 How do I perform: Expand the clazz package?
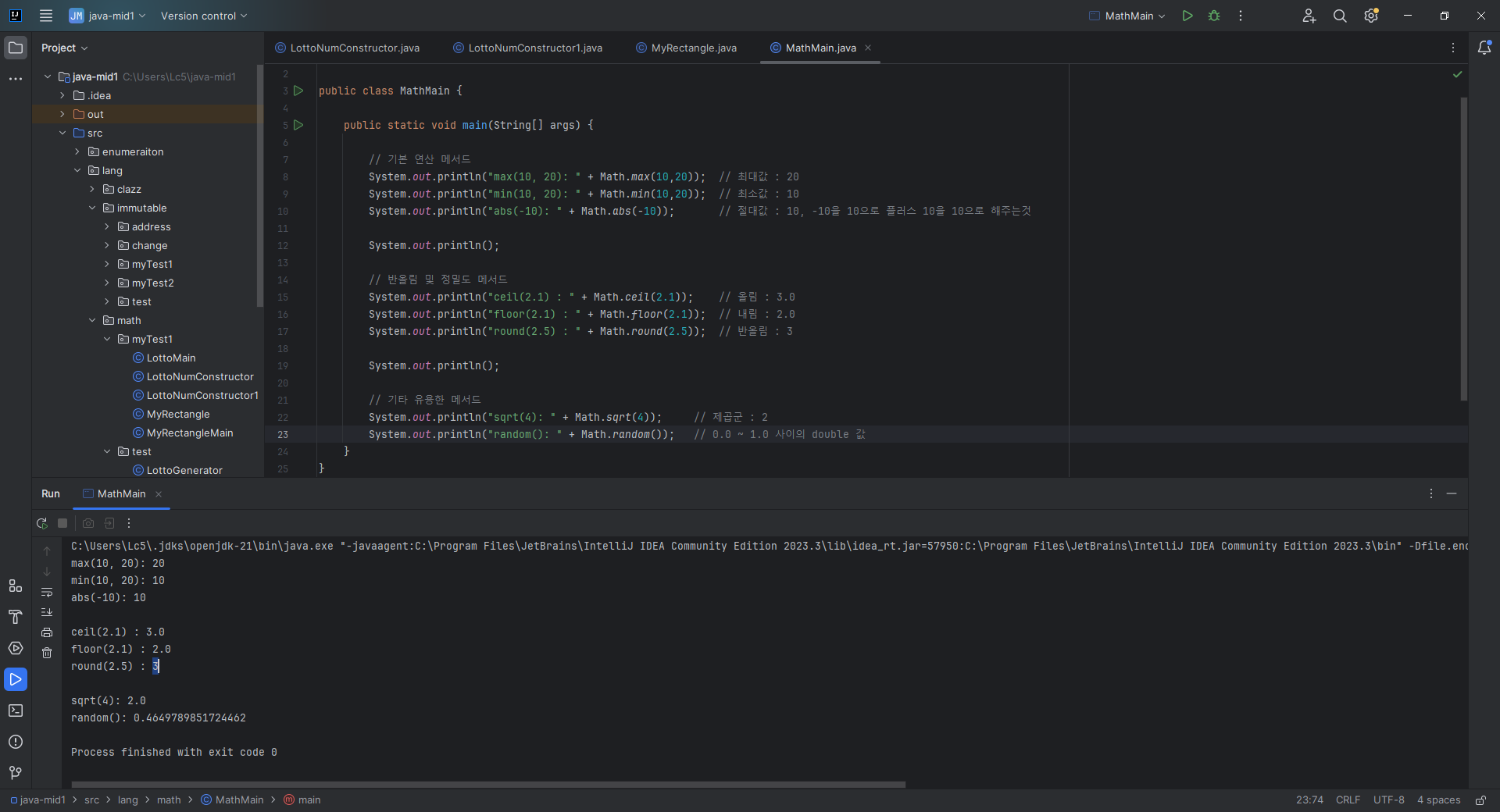pos(92,189)
